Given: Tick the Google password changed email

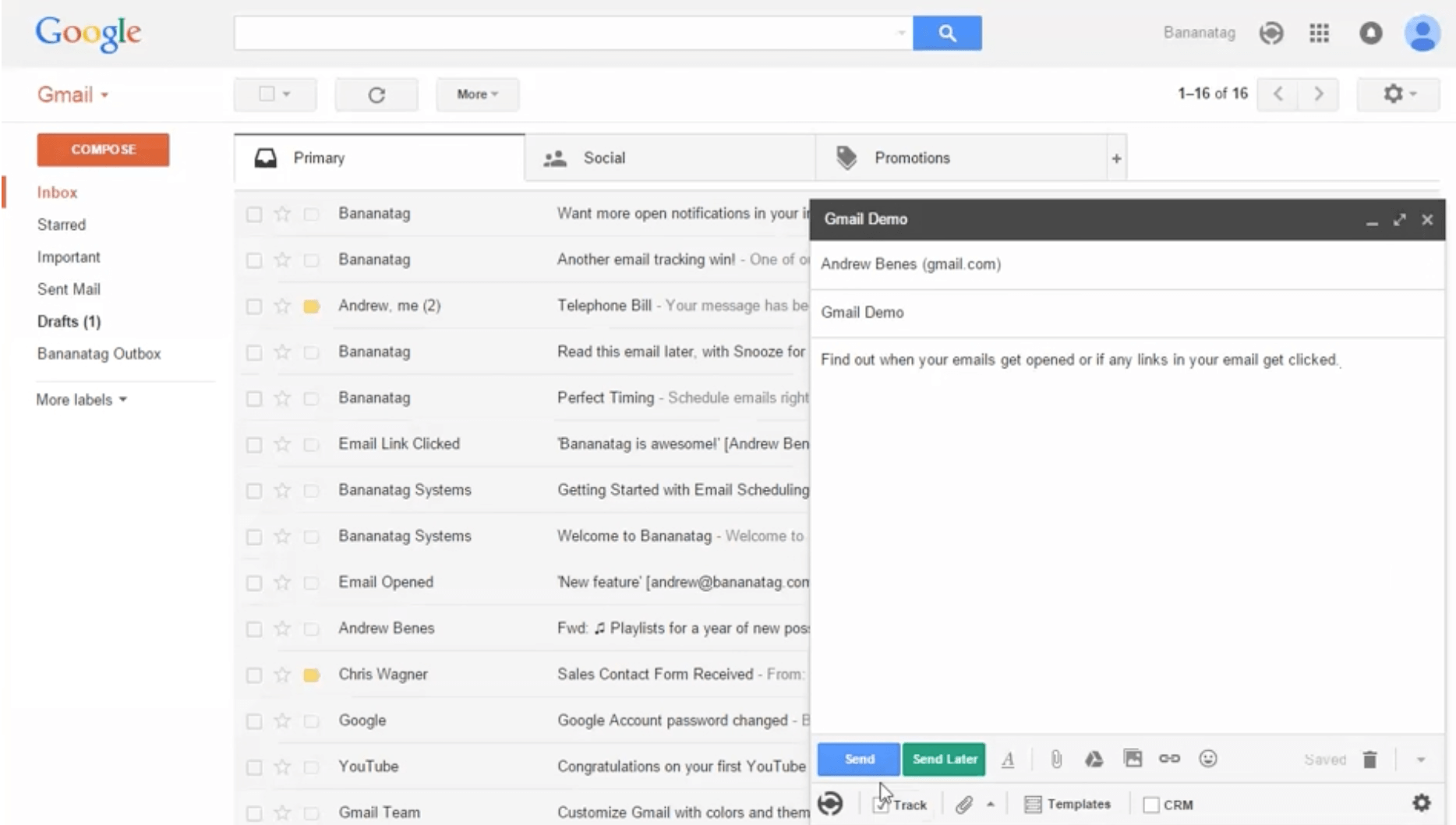Looking at the screenshot, I should (254, 721).
